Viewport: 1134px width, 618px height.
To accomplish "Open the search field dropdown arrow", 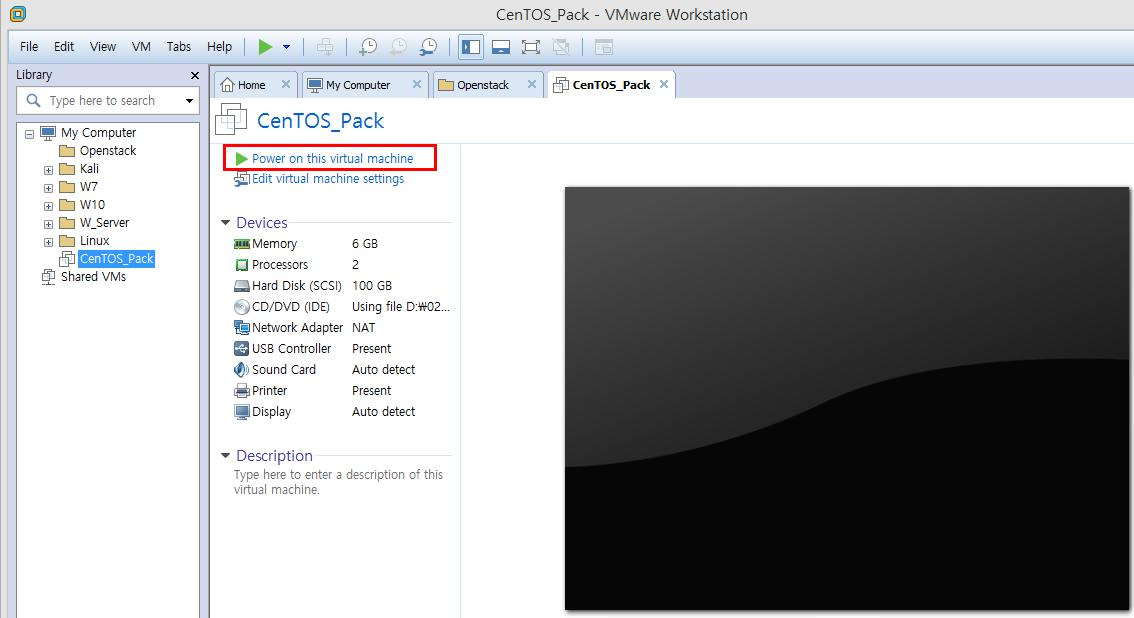I will [x=189, y=100].
